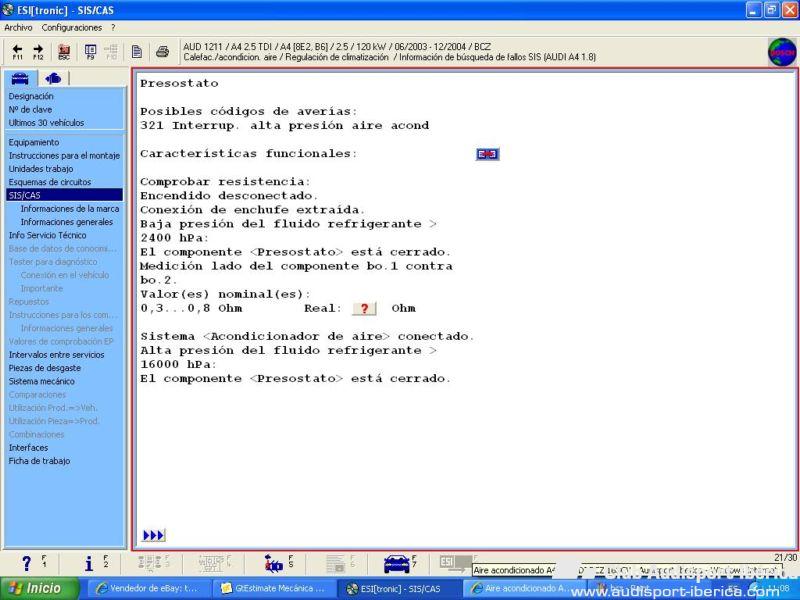Go to next page with triple arrows
This screenshot has width=800, height=600.
tap(153, 535)
